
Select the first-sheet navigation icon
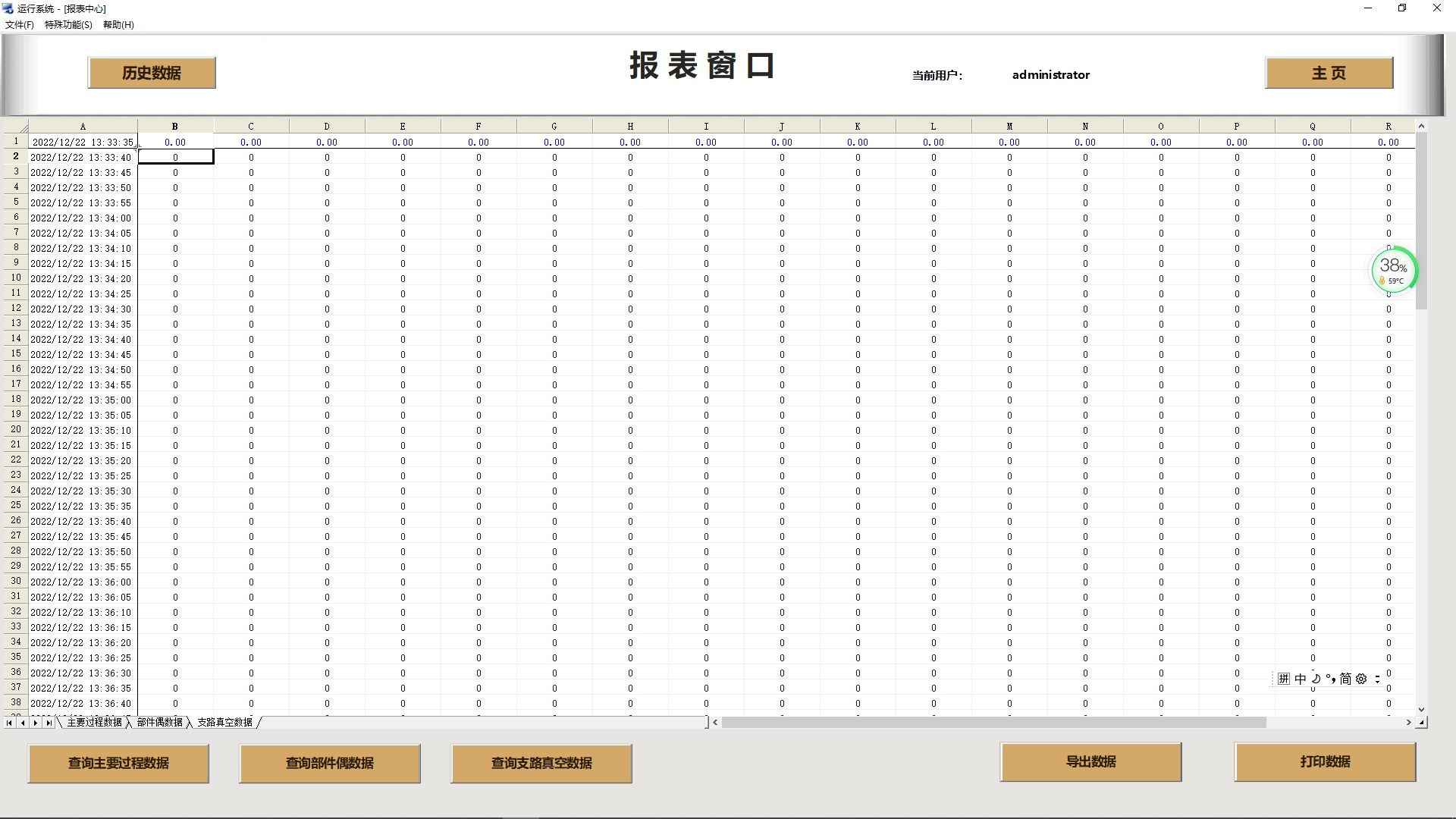9,723
